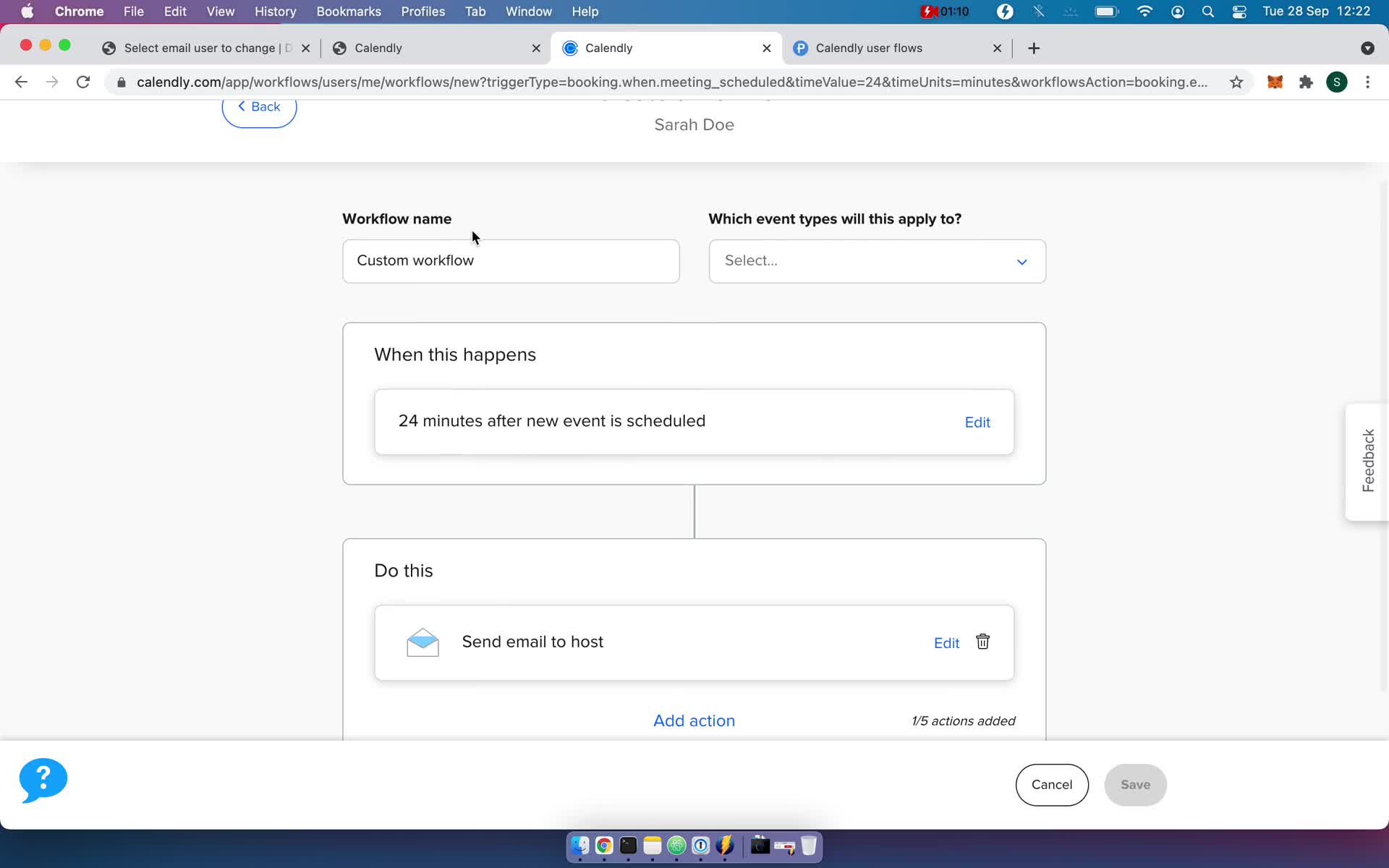Click the Calendly favicon in second tab

tap(340, 47)
